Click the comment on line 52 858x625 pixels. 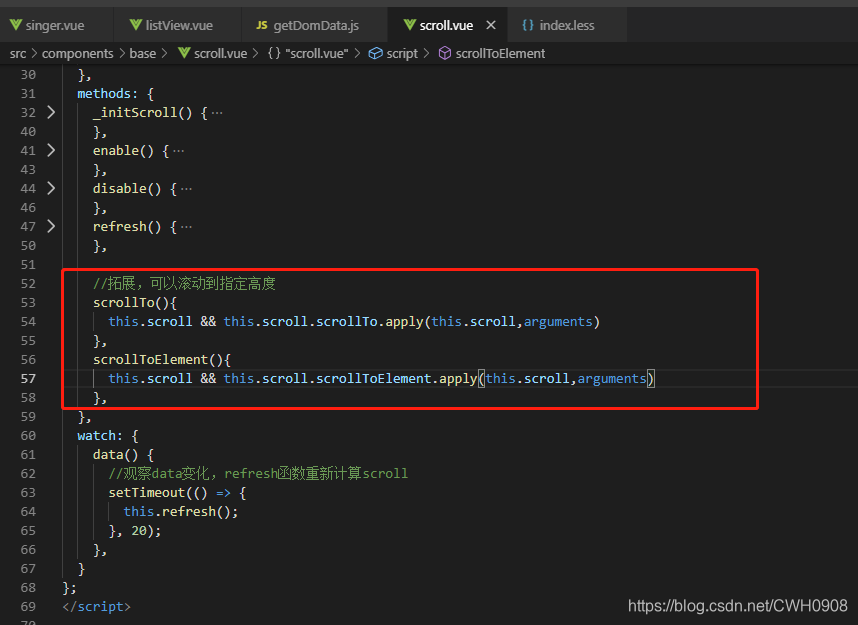click(184, 283)
